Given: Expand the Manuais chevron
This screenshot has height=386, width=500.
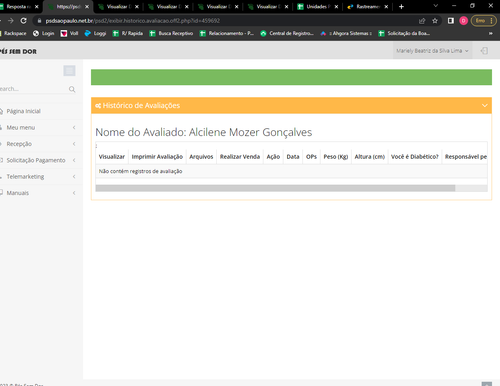Looking at the screenshot, I should (x=74, y=193).
